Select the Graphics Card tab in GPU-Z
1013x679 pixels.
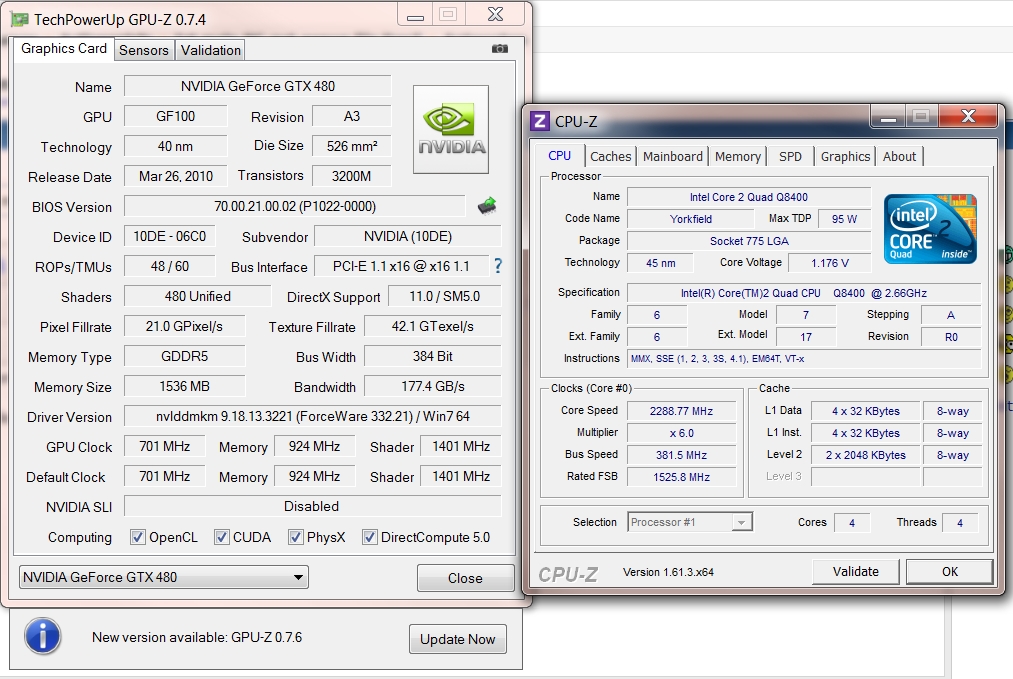63,48
